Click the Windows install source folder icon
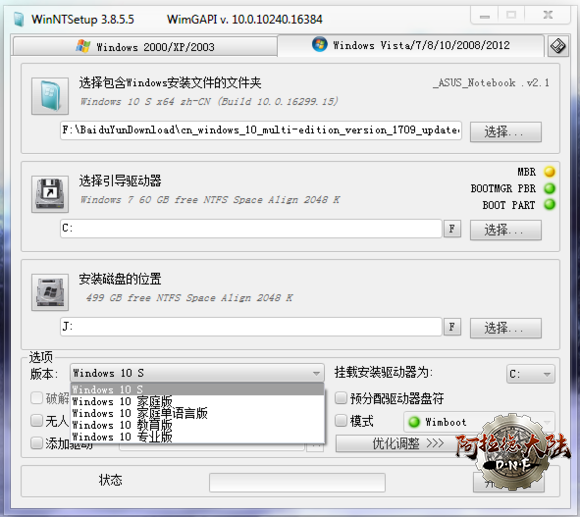 coord(50,96)
